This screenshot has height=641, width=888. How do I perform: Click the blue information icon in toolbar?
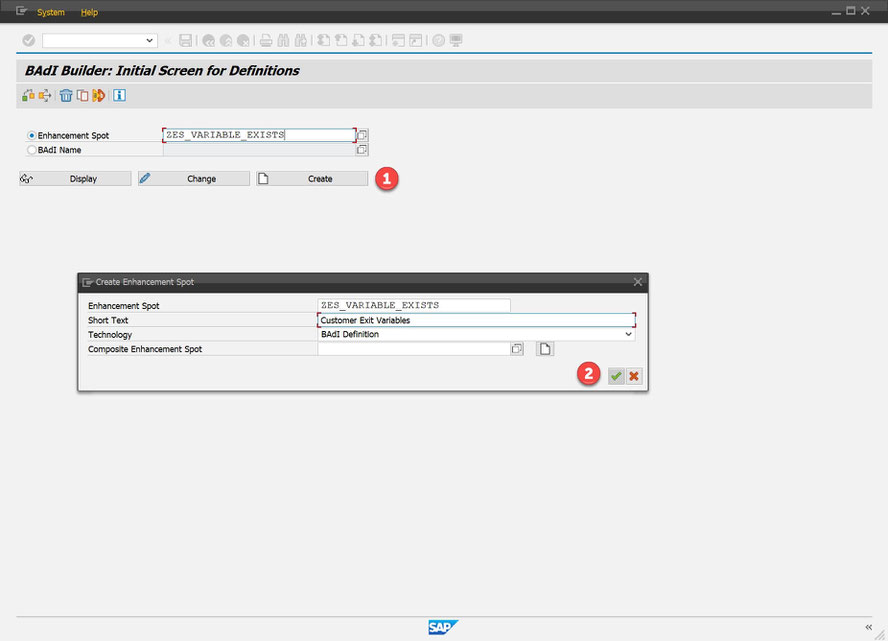(119, 95)
